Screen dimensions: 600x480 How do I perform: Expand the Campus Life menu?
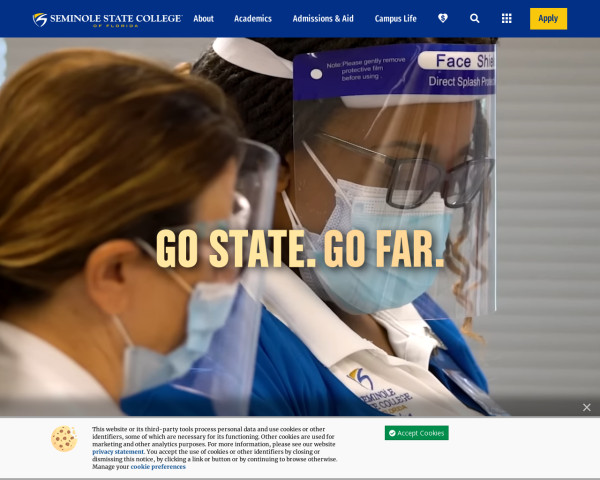click(x=396, y=18)
